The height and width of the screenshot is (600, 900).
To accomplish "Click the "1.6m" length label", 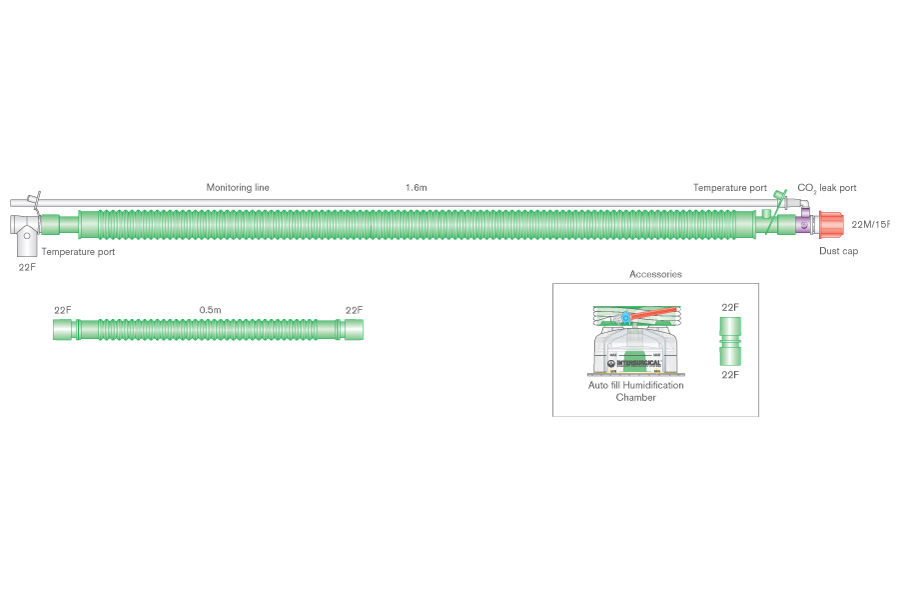I will click(x=416, y=187).
